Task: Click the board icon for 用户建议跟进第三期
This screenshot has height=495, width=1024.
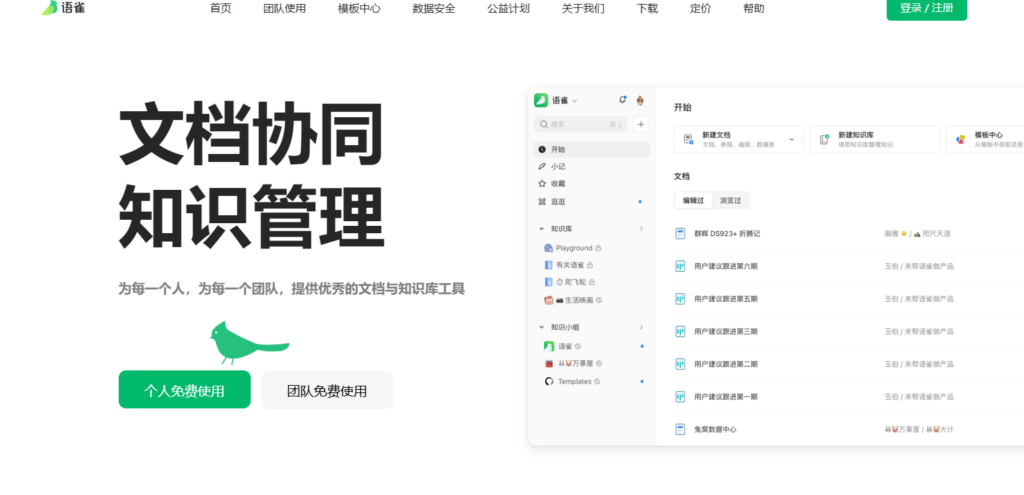Action: (680, 331)
